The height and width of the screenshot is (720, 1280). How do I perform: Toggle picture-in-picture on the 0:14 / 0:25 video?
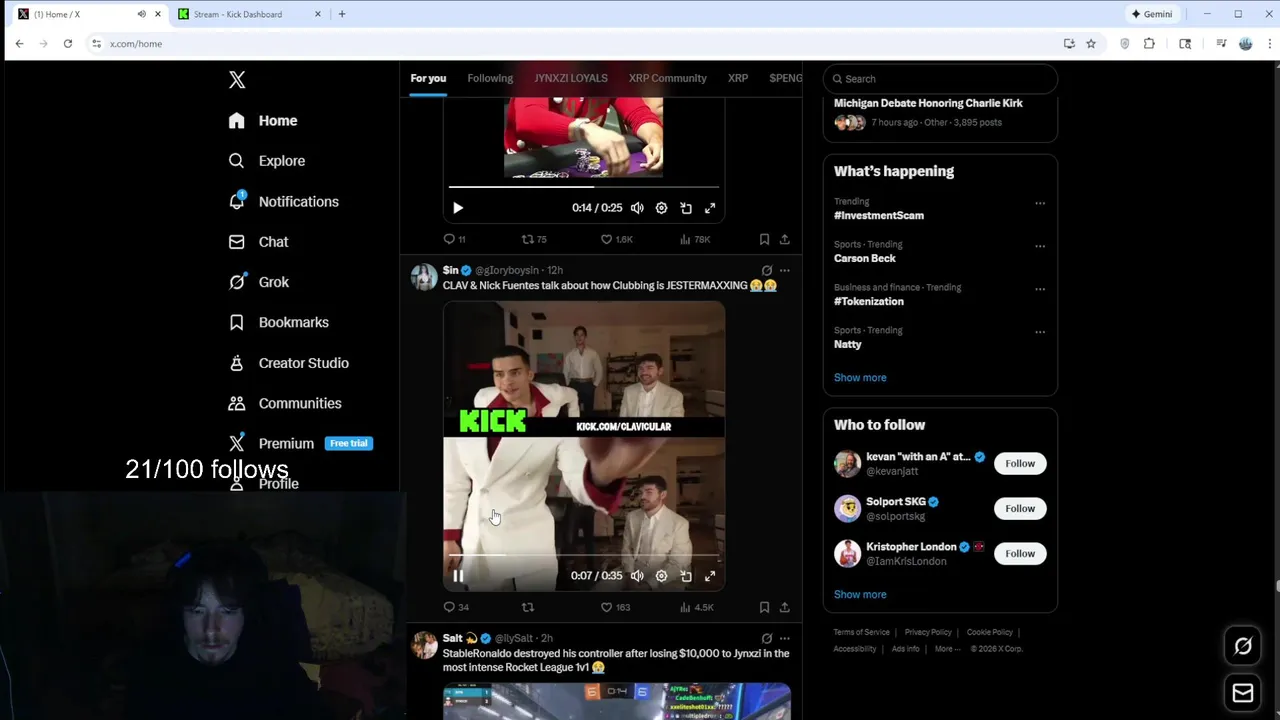(686, 208)
